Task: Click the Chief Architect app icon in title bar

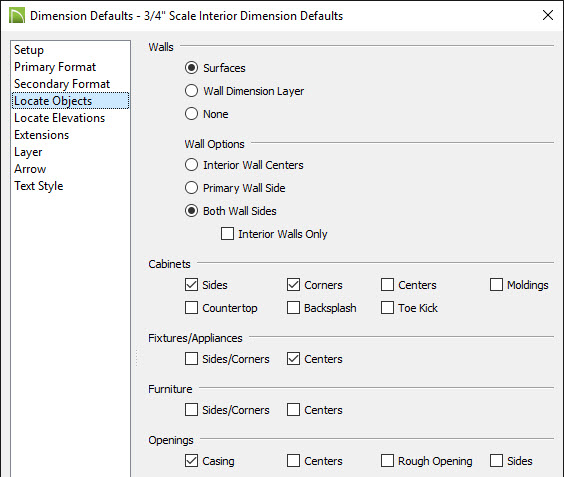Action: [x=17, y=15]
